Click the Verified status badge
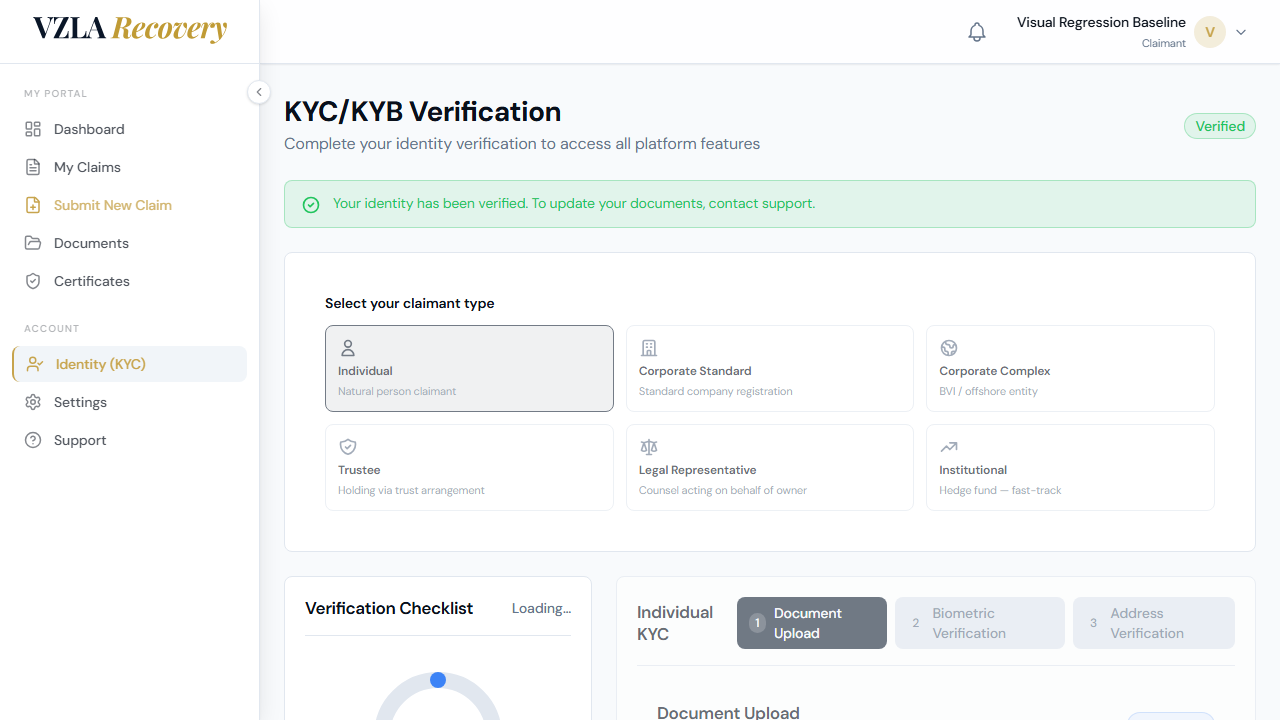Image resolution: width=1280 pixels, height=720 pixels. coord(1220,126)
